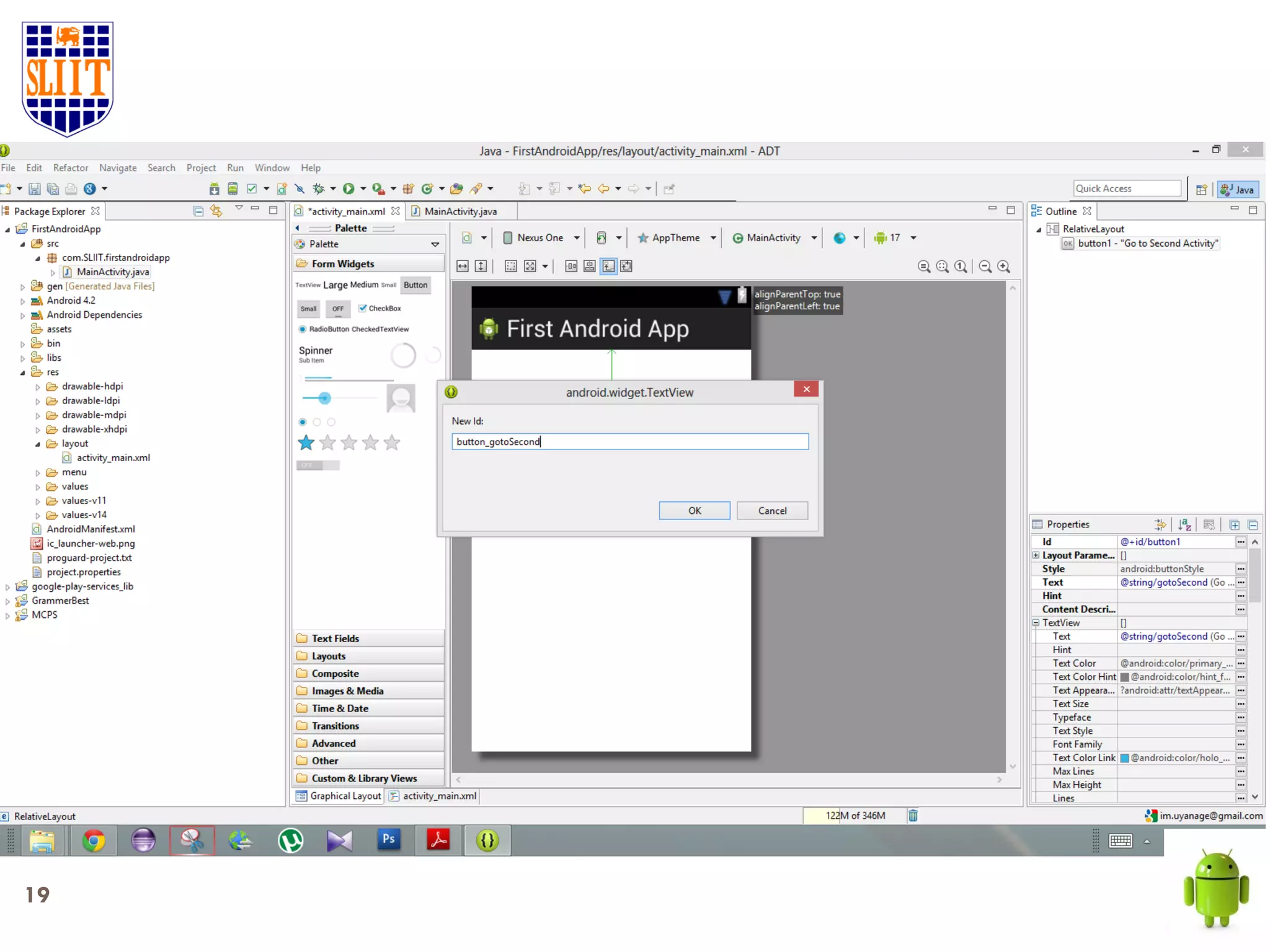Click the zoom in icon on canvas toolbar
Viewport: 1270px width, 952px height.
pos(1003,267)
